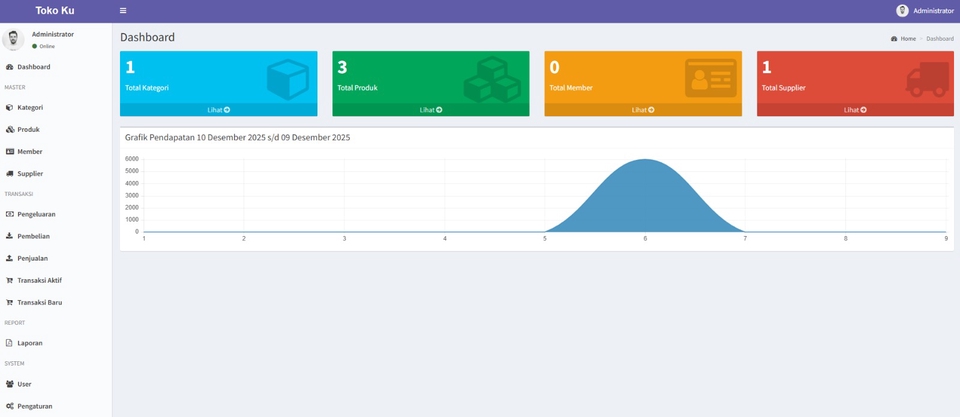Open the Administrator user dropdown in header
Image resolution: width=960 pixels, height=417 pixels.
click(x=925, y=11)
